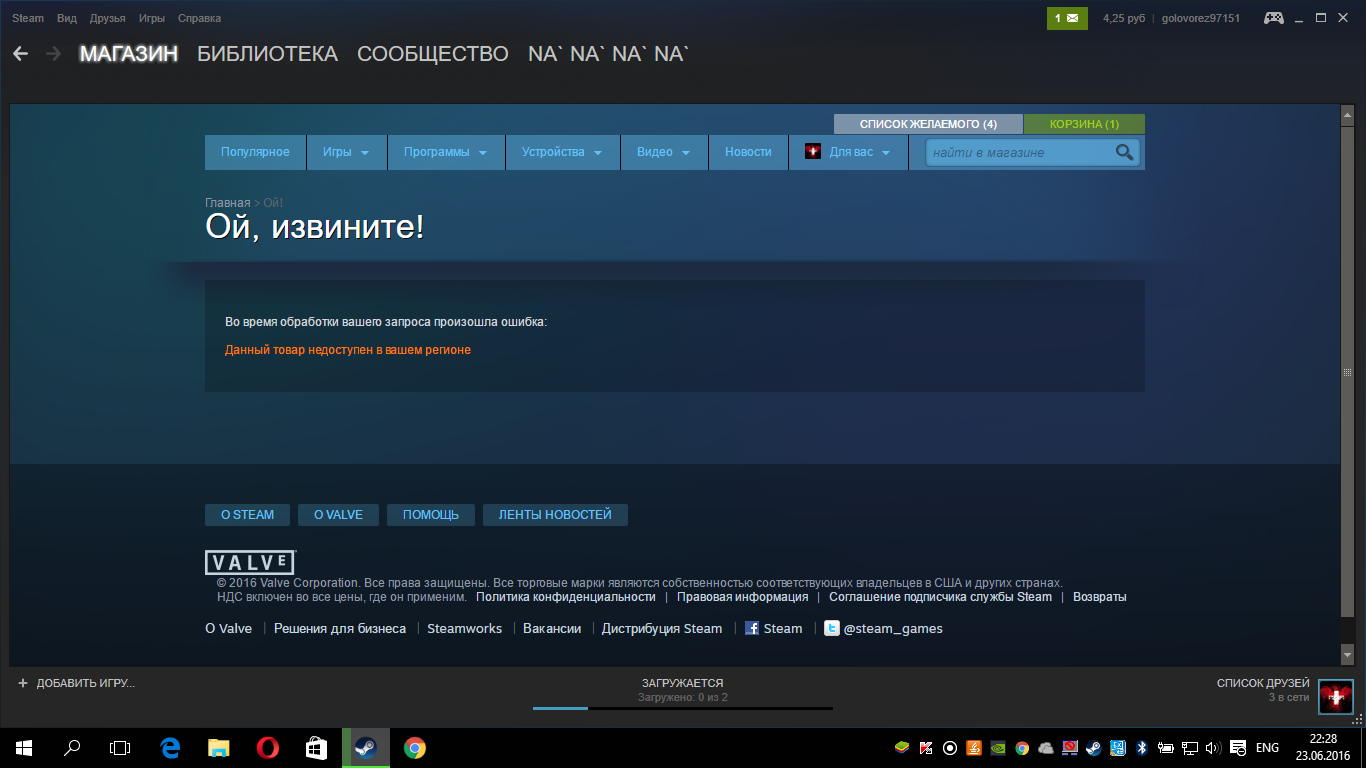Open the @steam_games Twitter link

point(883,629)
